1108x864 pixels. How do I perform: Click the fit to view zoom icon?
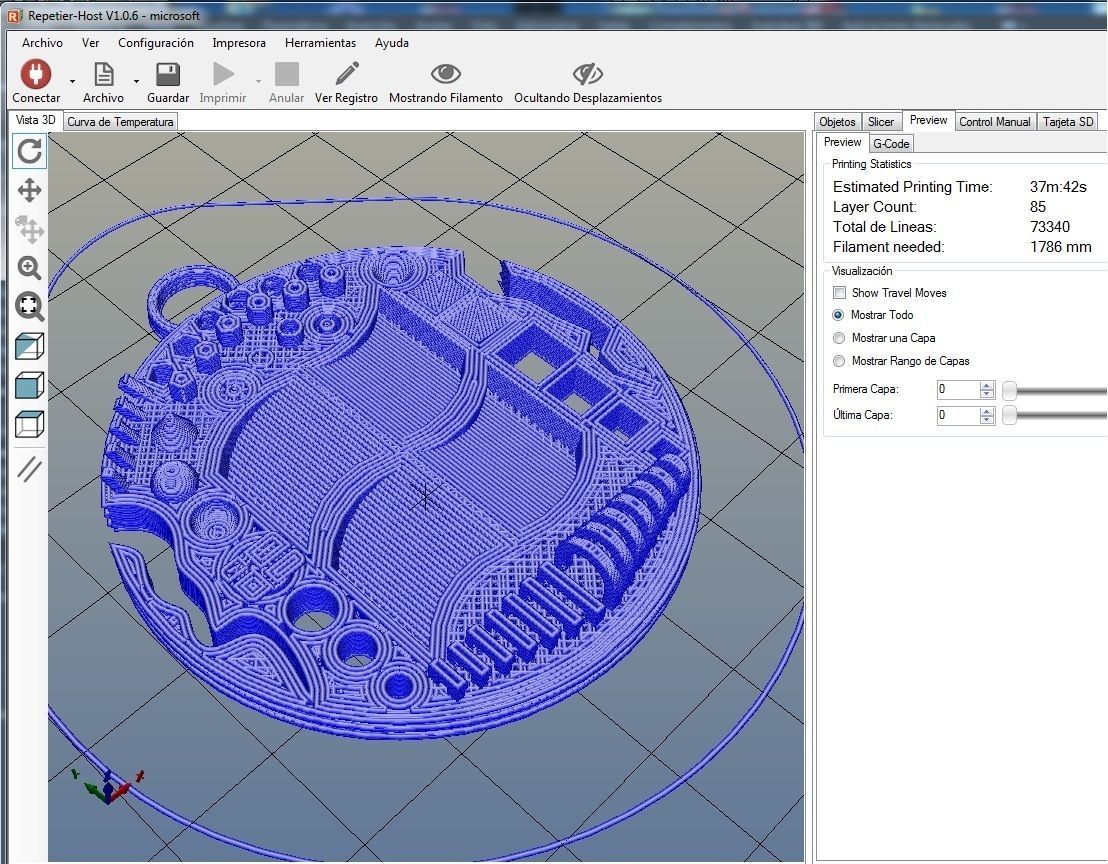tap(30, 307)
